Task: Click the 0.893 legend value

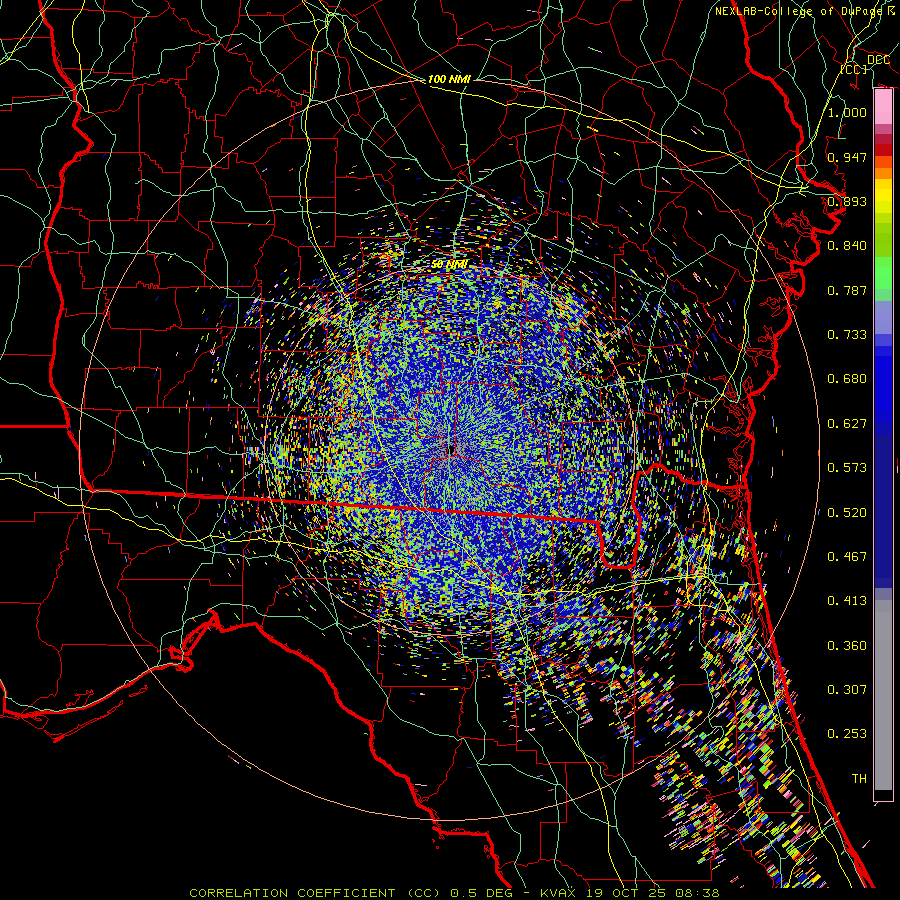Action: point(847,201)
